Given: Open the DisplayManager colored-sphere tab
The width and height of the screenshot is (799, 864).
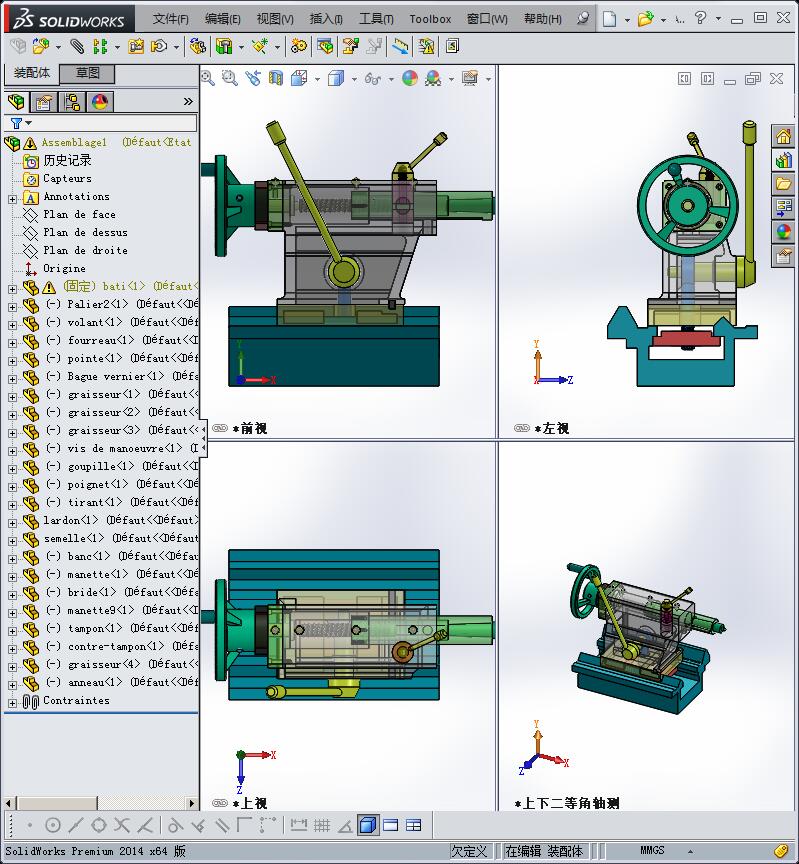Looking at the screenshot, I should (x=100, y=102).
